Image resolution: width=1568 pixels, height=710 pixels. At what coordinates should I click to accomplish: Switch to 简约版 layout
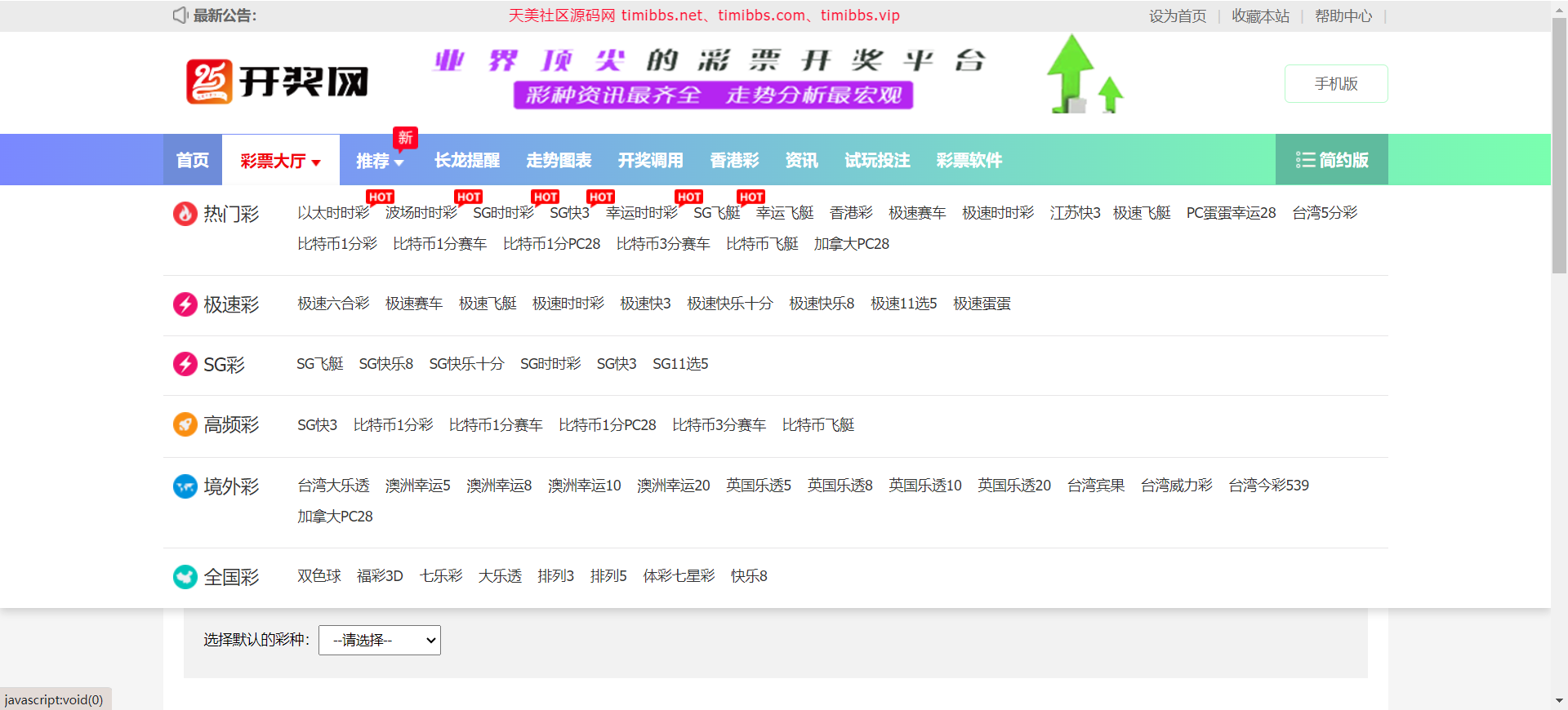[1332, 160]
